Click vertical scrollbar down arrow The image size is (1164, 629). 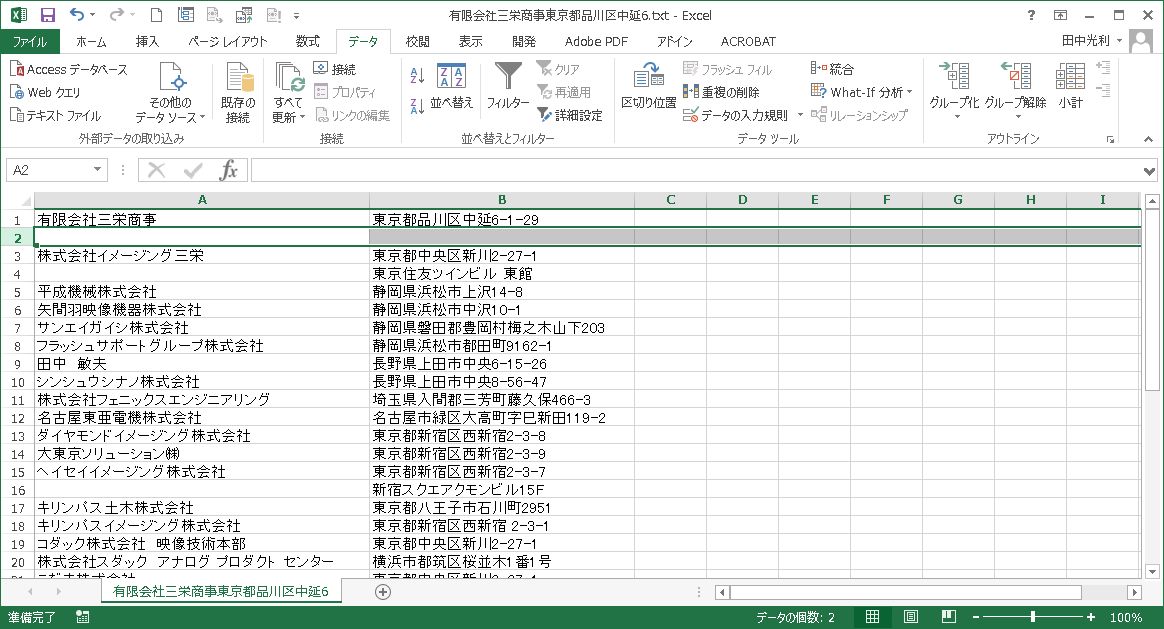pyautogui.click(x=1152, y=572)
